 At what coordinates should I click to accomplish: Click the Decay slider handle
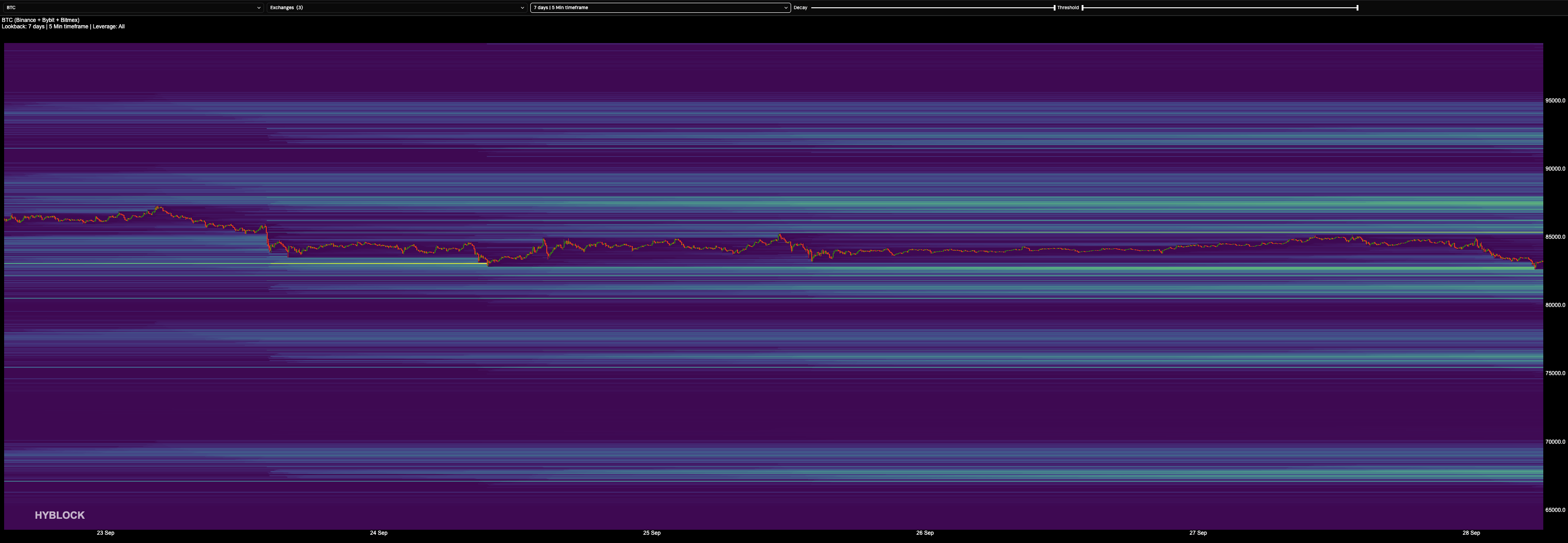[1054, 8]
